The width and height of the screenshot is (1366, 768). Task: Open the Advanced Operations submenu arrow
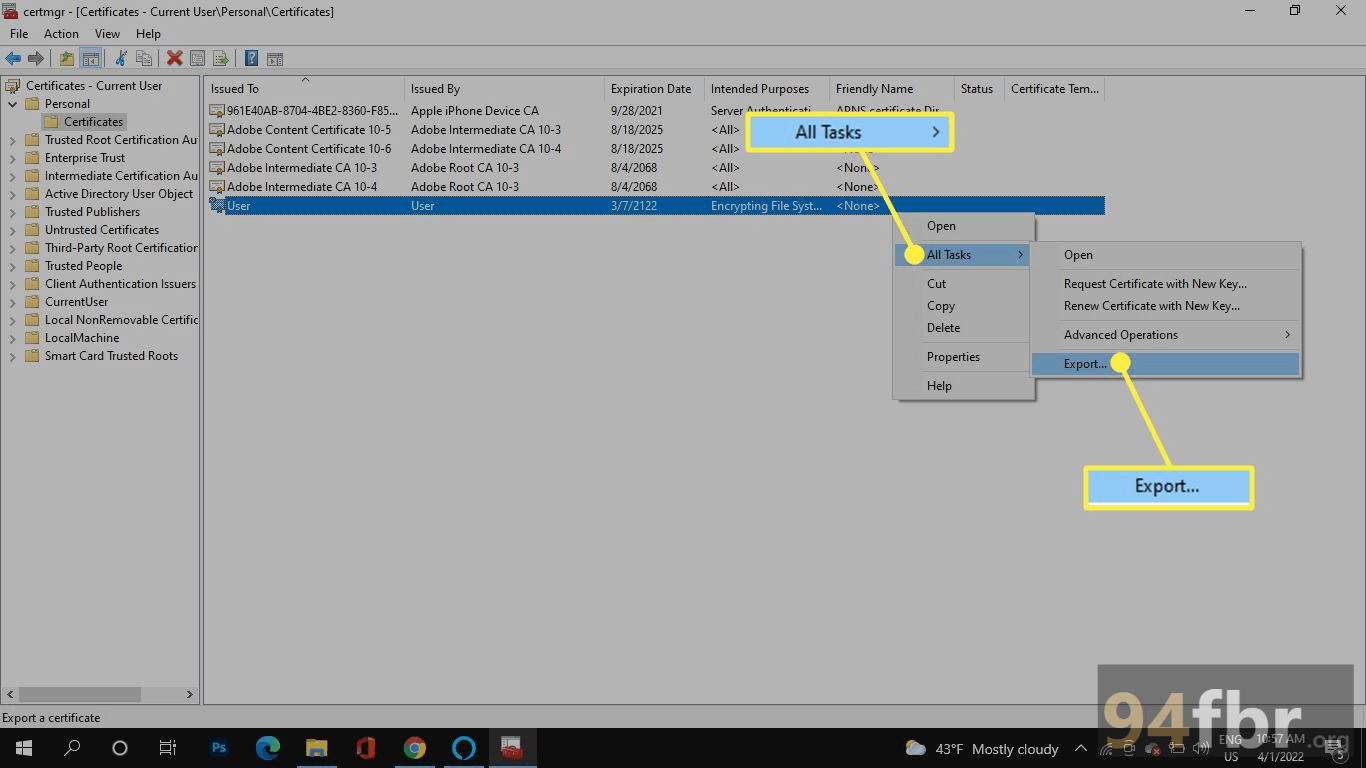coord(1287,335)
